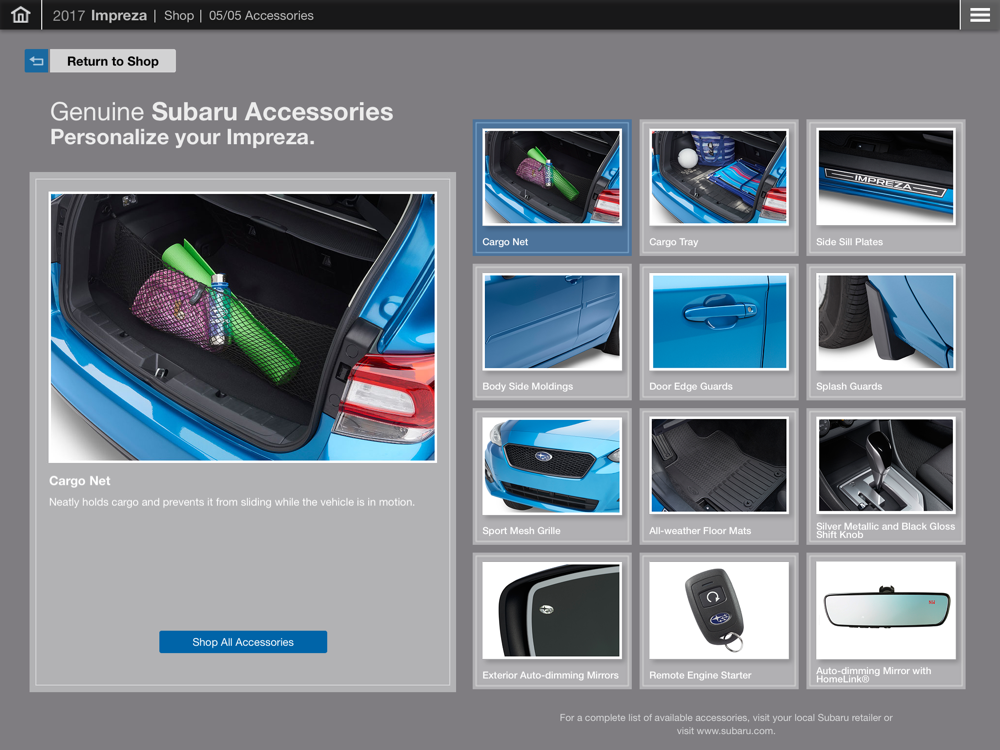Click the 'Neatly holds cargo' description text
The image size is (1000, 750).
coord(232,502)
